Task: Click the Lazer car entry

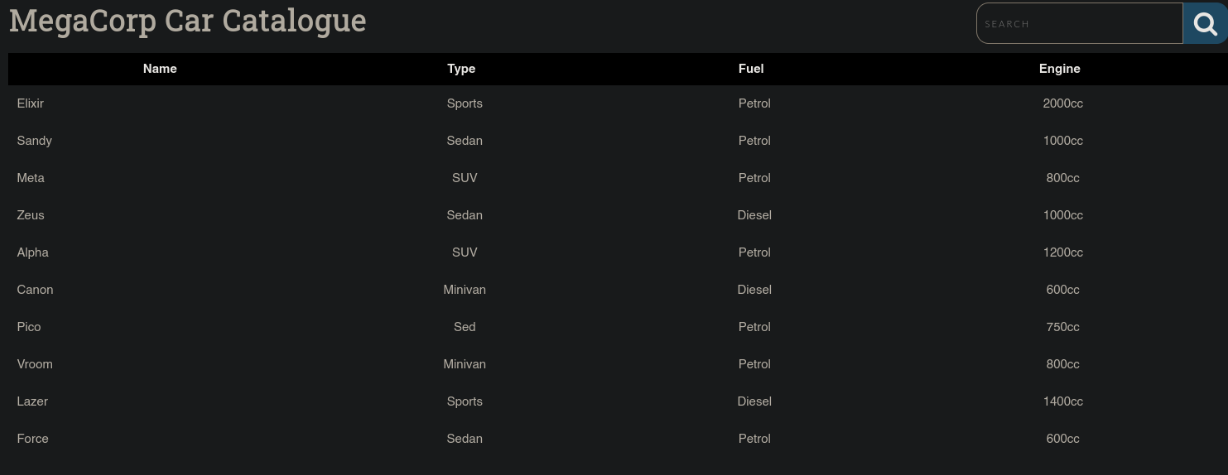Action: pyautogui.click(x=32, y=402)
